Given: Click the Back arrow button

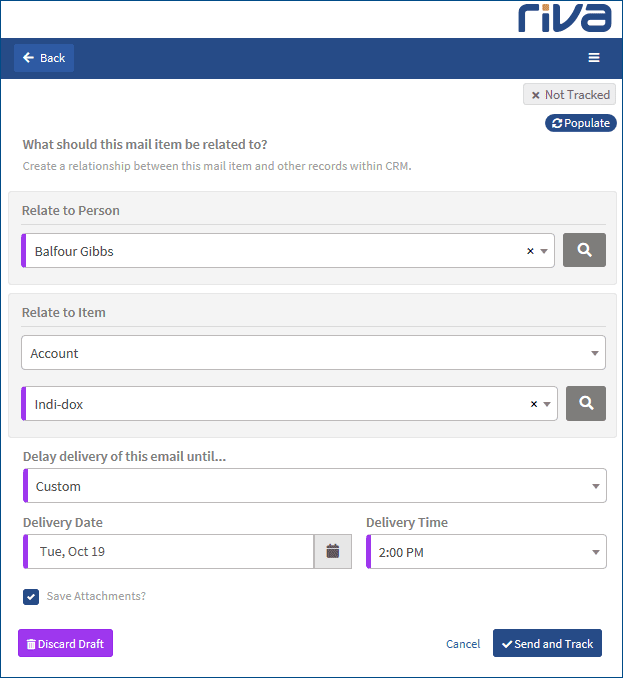Looking at the screenshot, I should coord(44,58).
